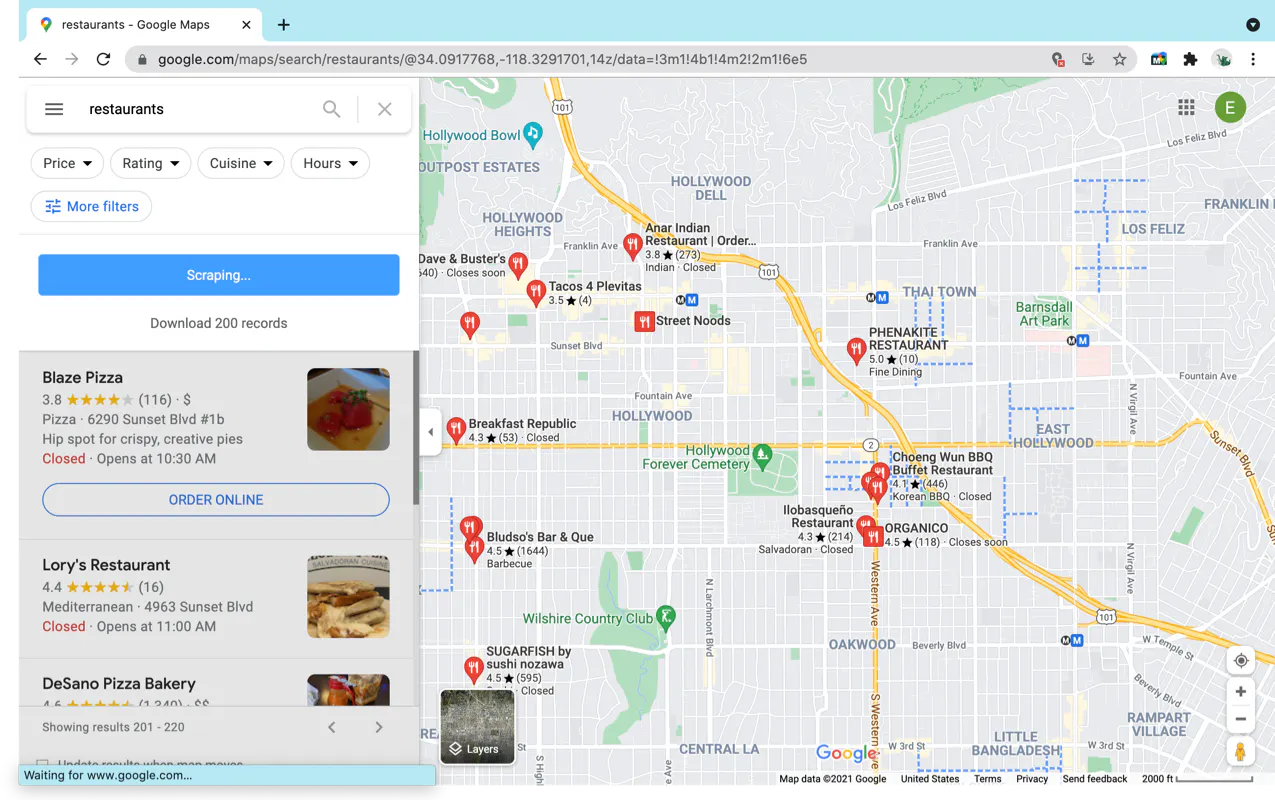This screenshot has width=1275, height=800.
Task: Open More filters
Action: (91, 206)
